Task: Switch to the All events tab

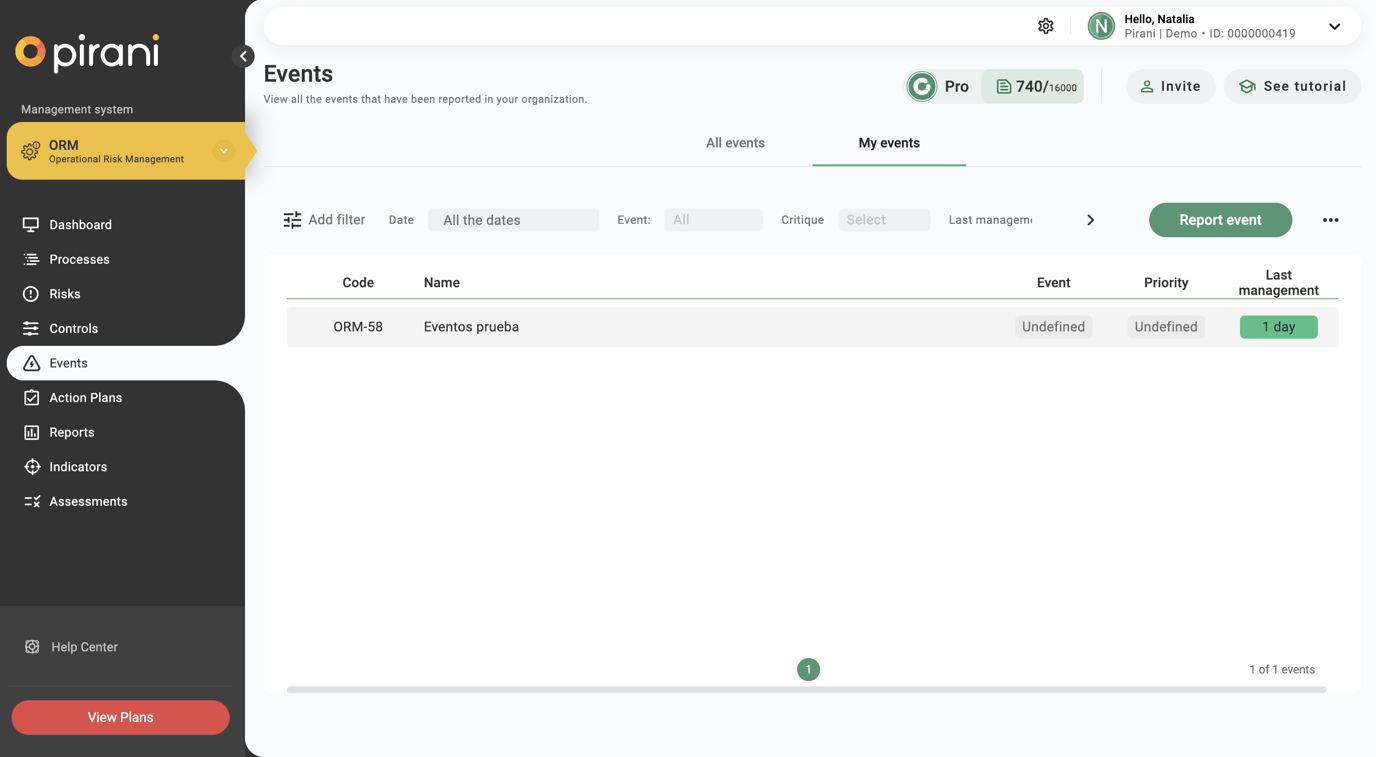Action: (x=735, y=143)
